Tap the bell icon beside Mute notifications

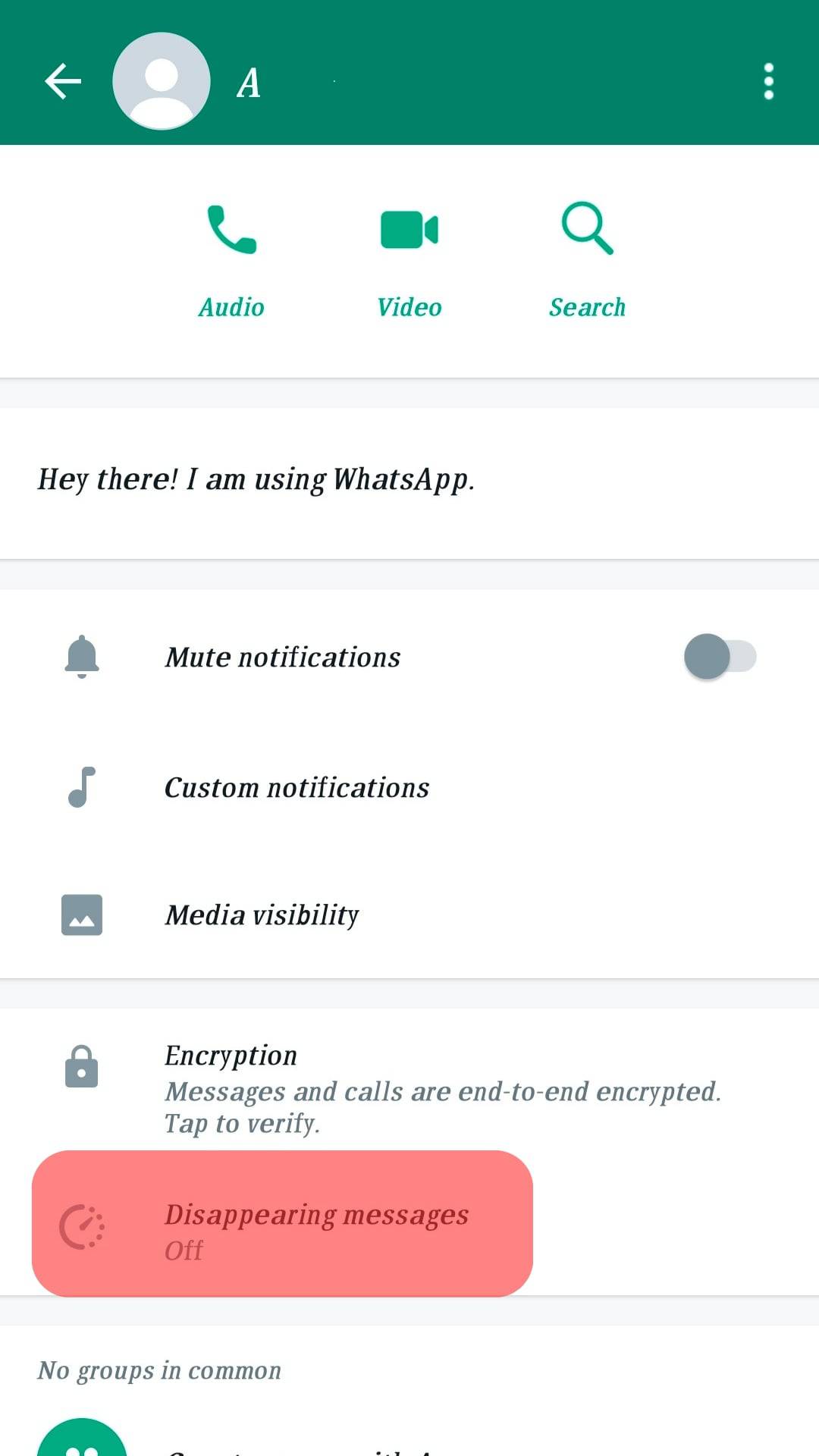tap(82, 657)
